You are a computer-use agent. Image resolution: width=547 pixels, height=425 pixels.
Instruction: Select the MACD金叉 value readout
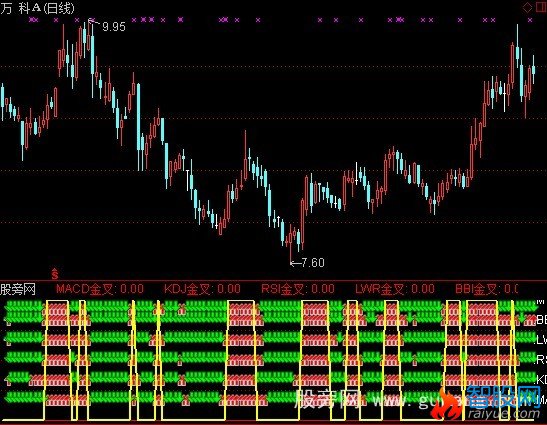coord(100,289)
